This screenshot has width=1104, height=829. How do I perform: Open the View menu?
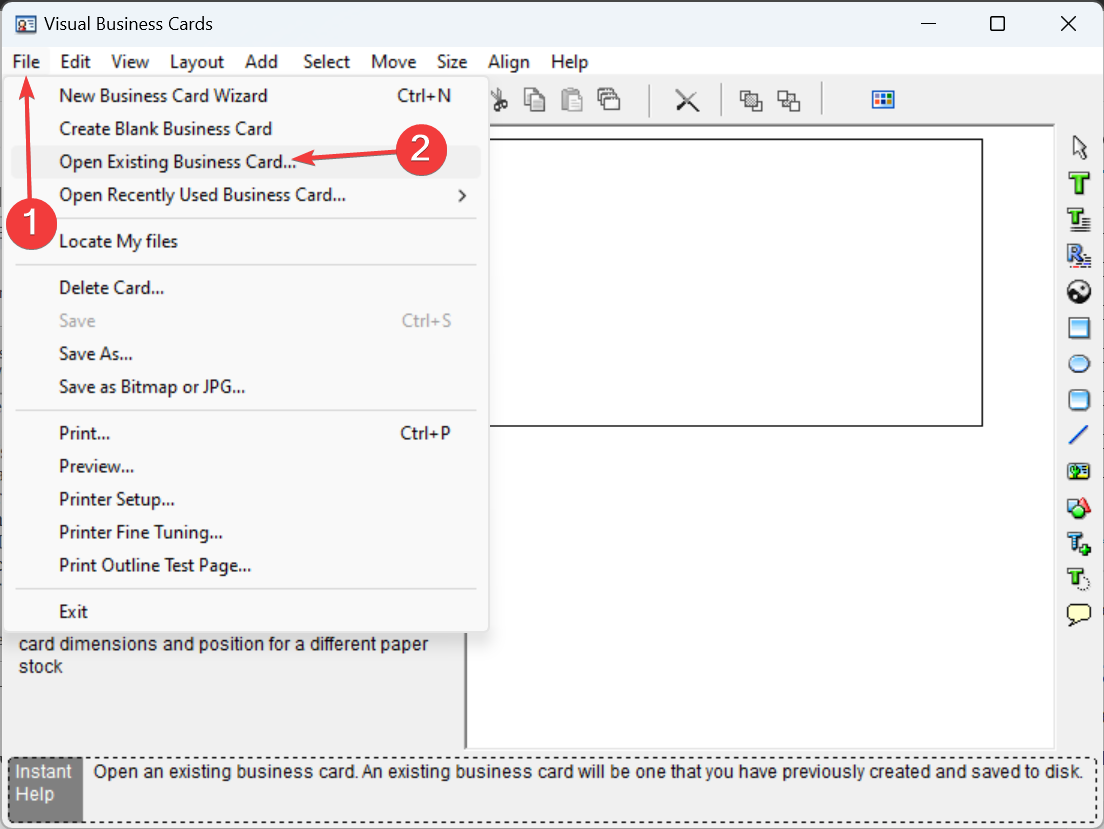[130, 62]
